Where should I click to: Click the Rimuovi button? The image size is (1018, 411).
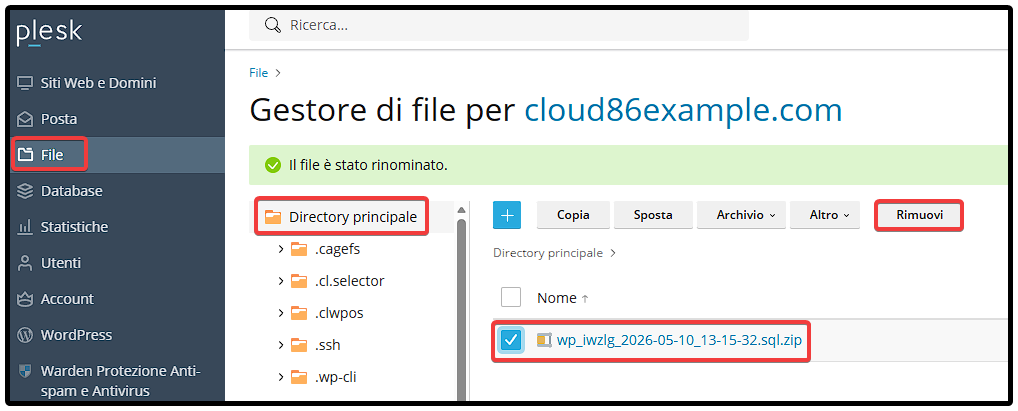(x=919, y=215)
